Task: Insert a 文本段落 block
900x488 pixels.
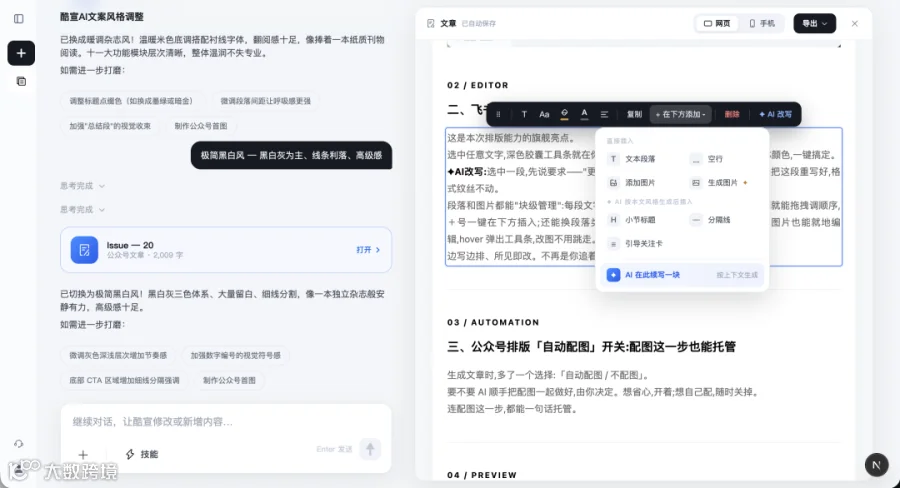Action: click(x=633, y=159)
